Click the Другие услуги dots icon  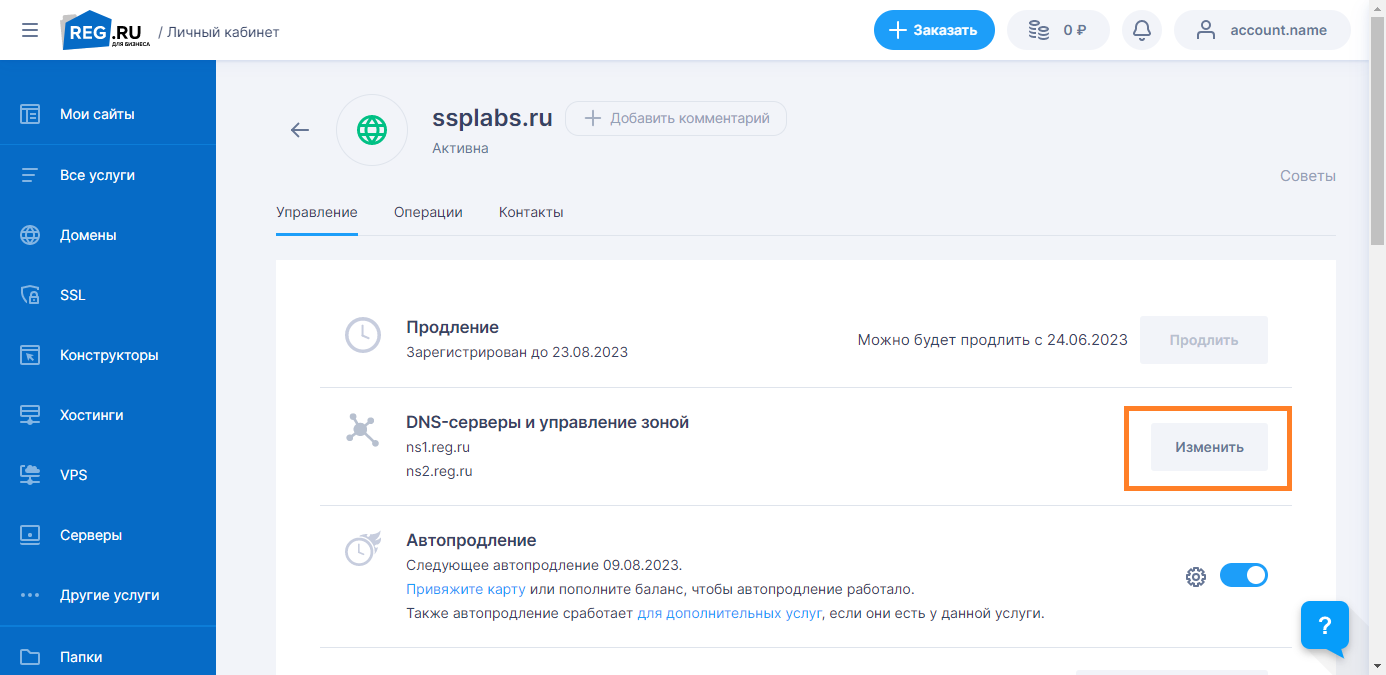point(30,595)
